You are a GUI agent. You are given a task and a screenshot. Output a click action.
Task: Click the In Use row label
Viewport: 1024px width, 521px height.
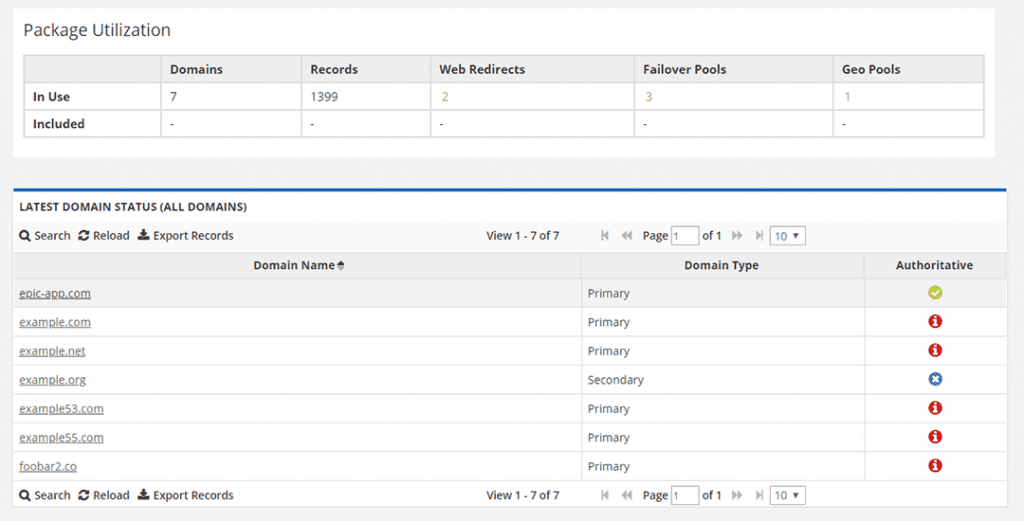tap(51, 97)
